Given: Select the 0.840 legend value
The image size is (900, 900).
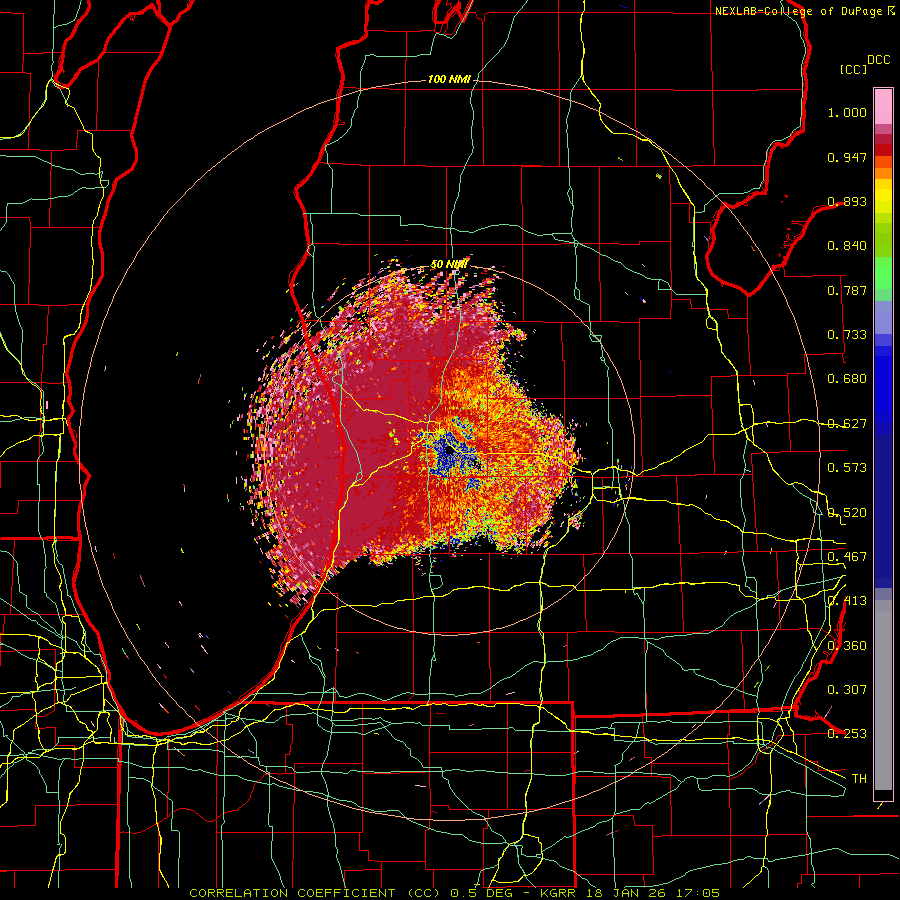Looking at the screenshot, I should (x=847, y=246).
